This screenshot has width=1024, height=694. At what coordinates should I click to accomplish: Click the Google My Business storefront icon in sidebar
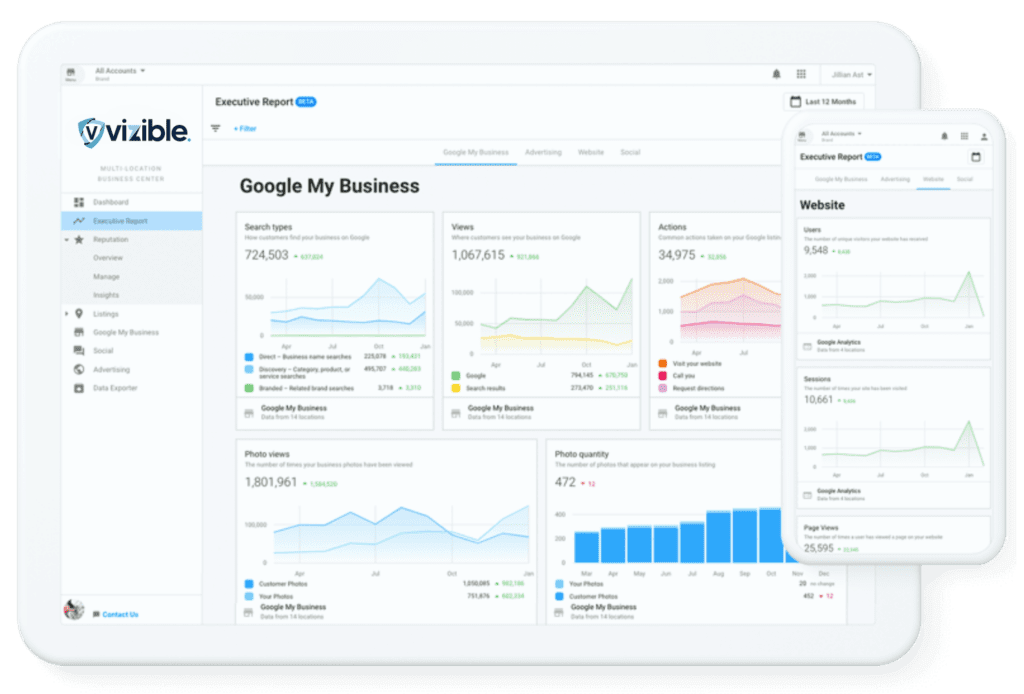(x=79, y=332)
